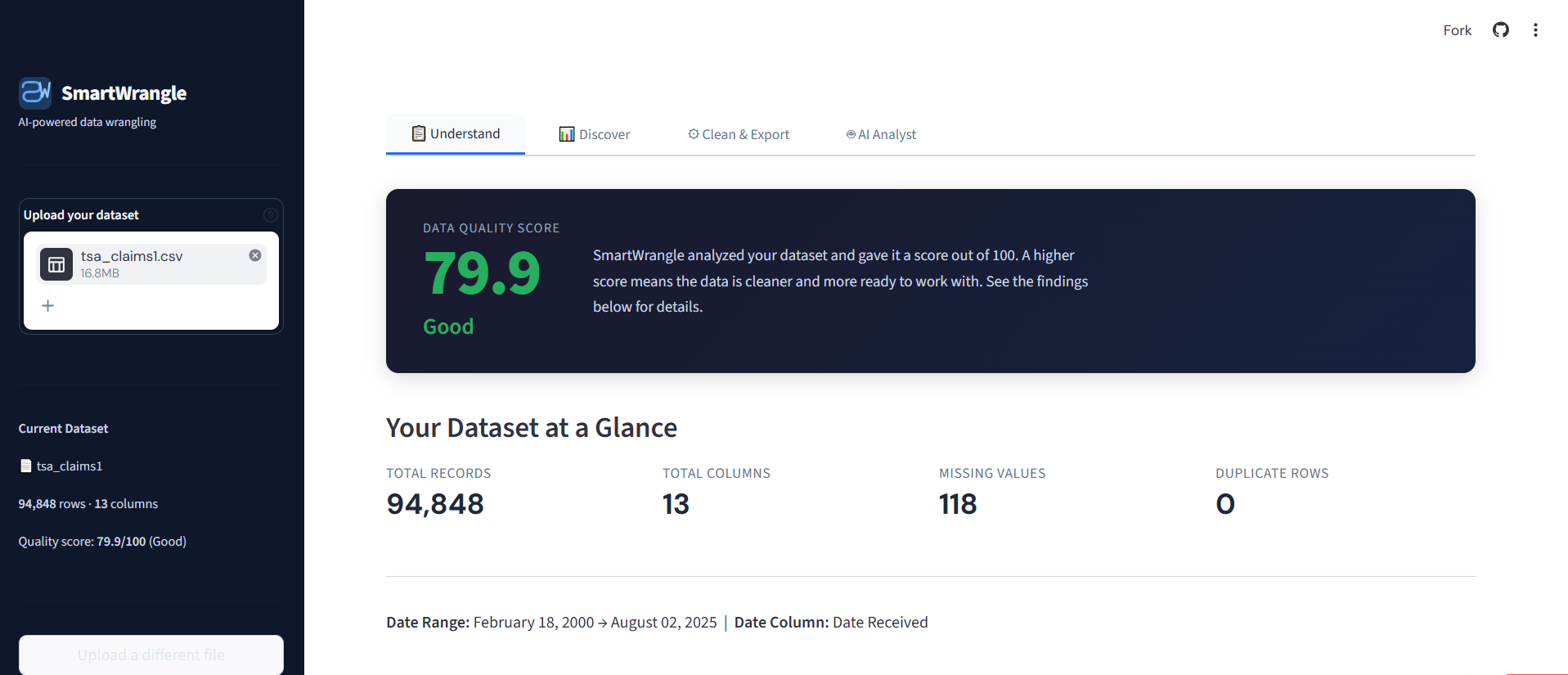Click the document icon beside tsa_claims1
The width and height of the screenshot is (1568, 675).
(x=26, y=466)
